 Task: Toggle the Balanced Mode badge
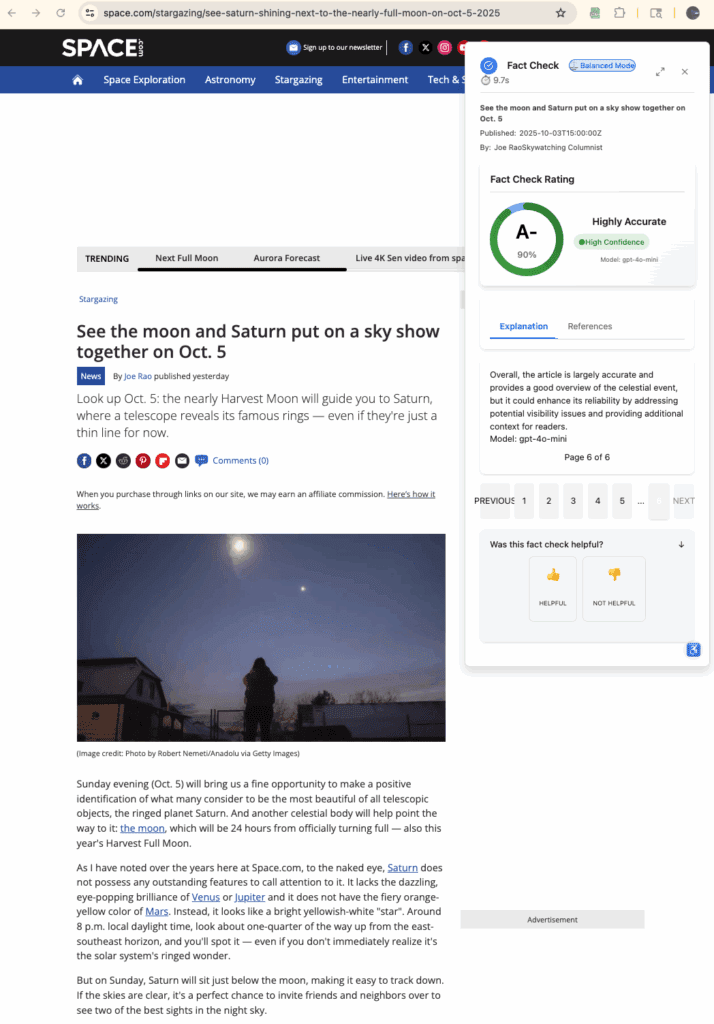click(x=602, y=66)
